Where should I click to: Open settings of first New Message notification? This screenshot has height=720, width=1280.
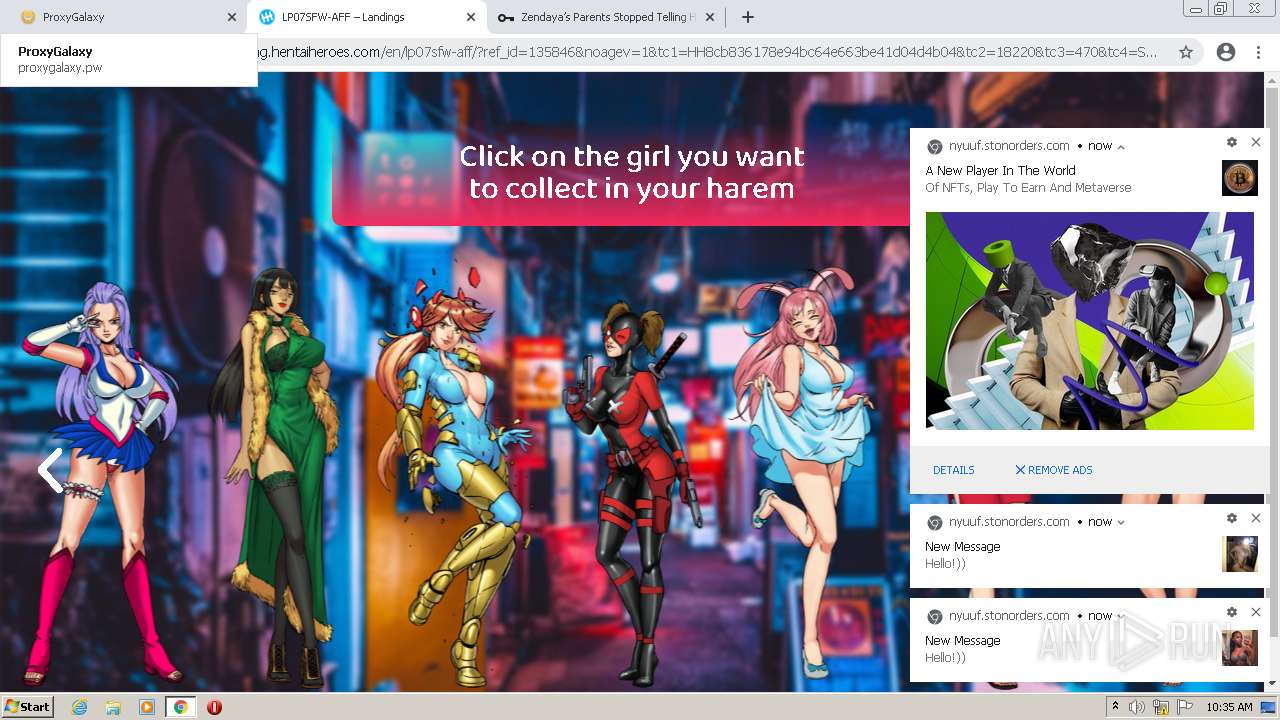pos(1232,518)
